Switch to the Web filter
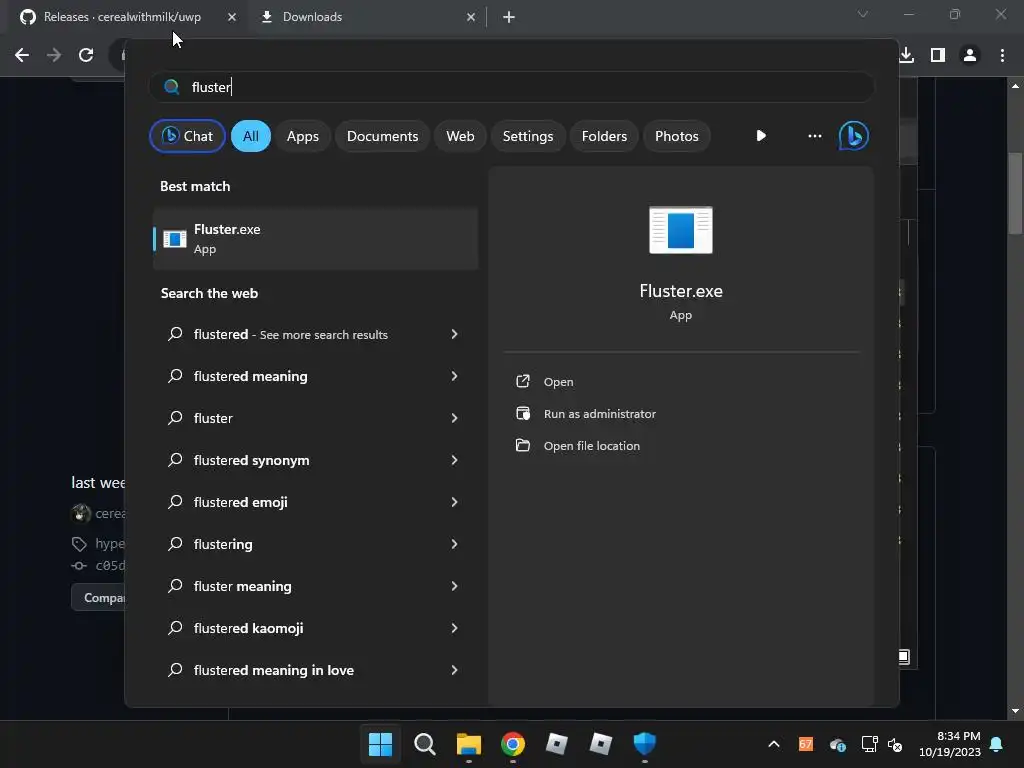The width and height of the screenshot is (1024, 768). [460, 136]
